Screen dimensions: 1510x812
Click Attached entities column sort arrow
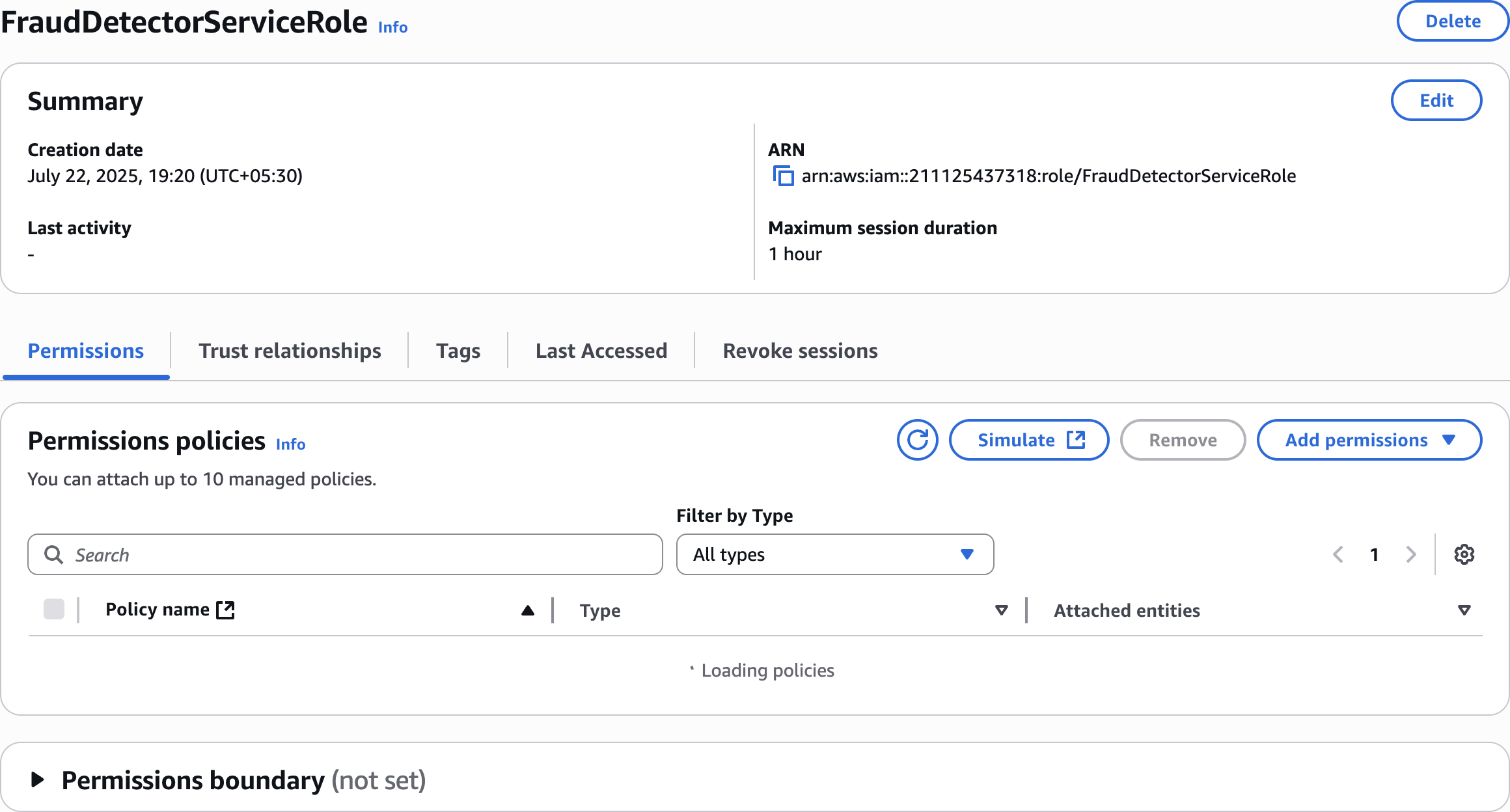pos(1464,610)
